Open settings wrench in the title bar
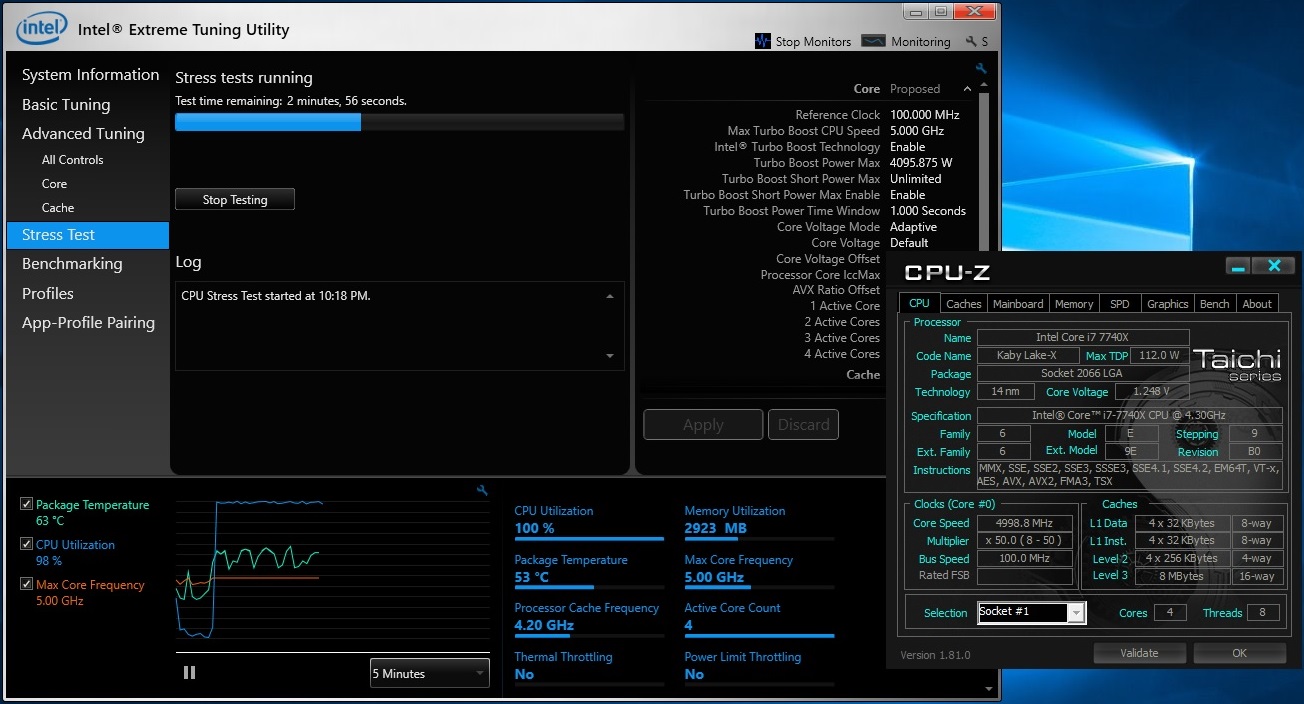1304x704 pixels. click(x=971, y=42)
